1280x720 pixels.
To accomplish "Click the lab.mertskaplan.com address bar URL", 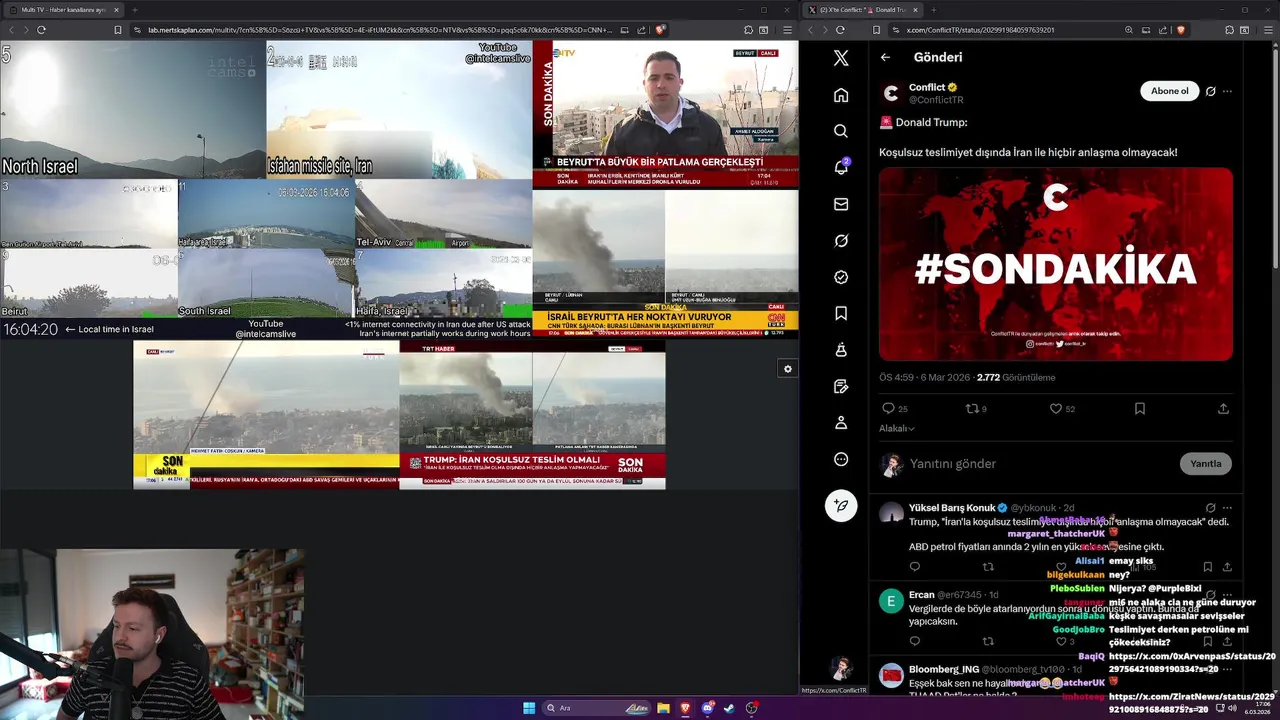I will click(x=380, y=30).
